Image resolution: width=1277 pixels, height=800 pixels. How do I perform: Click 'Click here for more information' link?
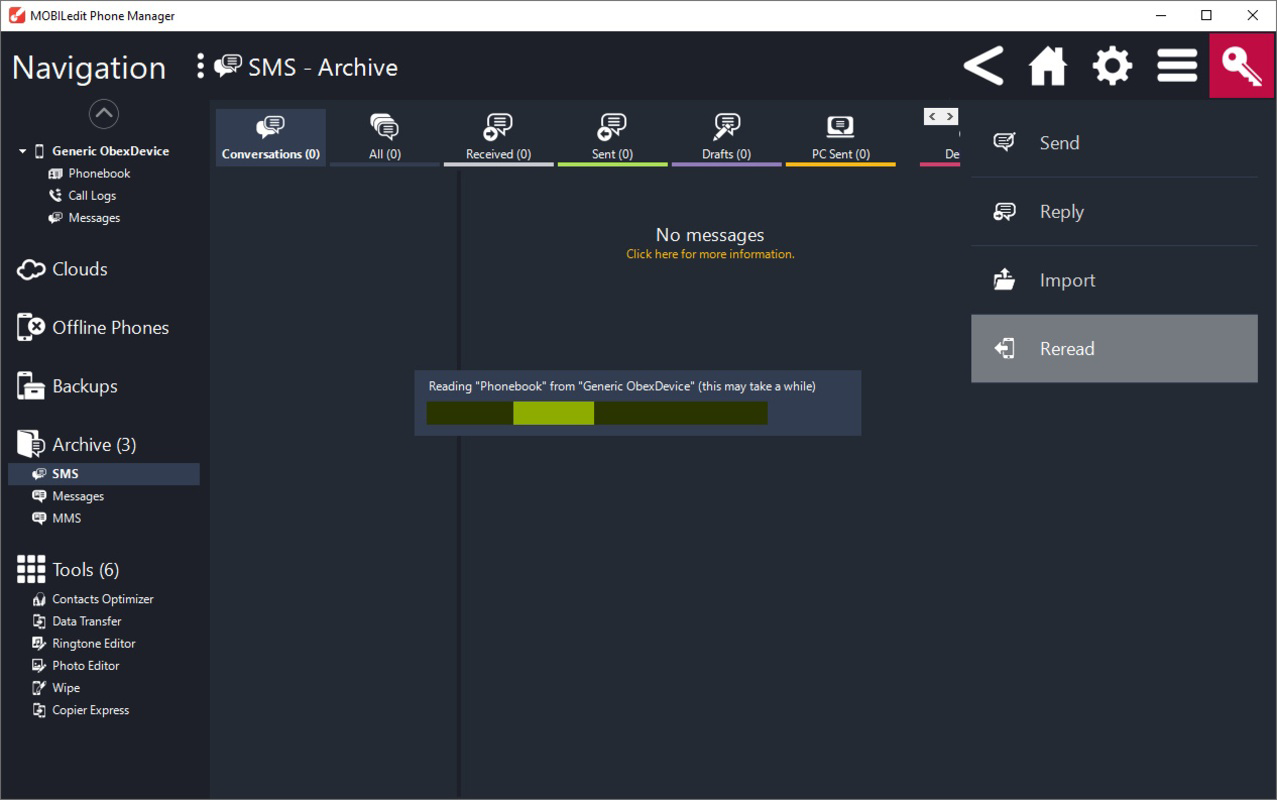[710, 254]
